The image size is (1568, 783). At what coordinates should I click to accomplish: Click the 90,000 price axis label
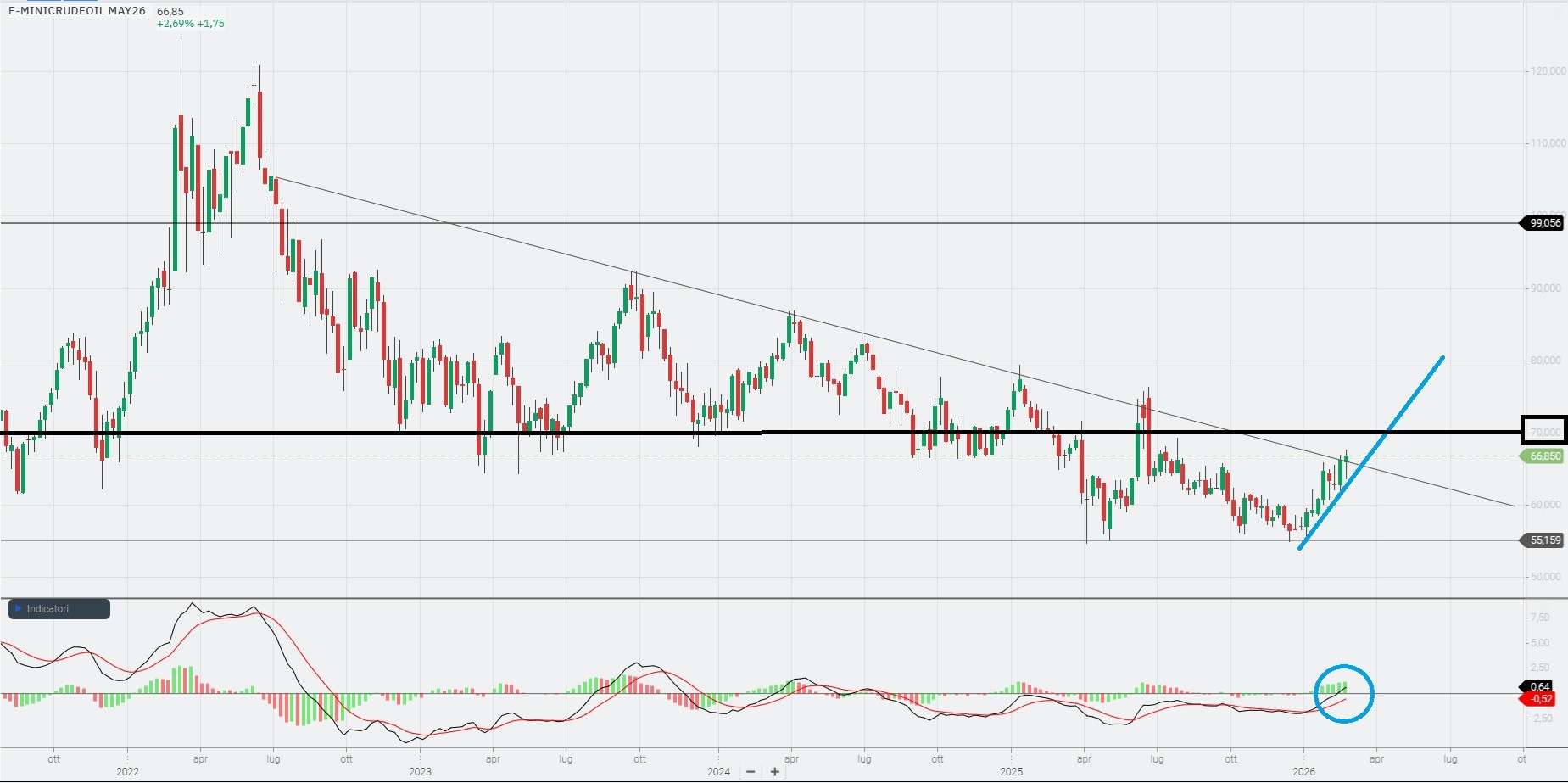pyautogui.click(x=1546, y=288)
